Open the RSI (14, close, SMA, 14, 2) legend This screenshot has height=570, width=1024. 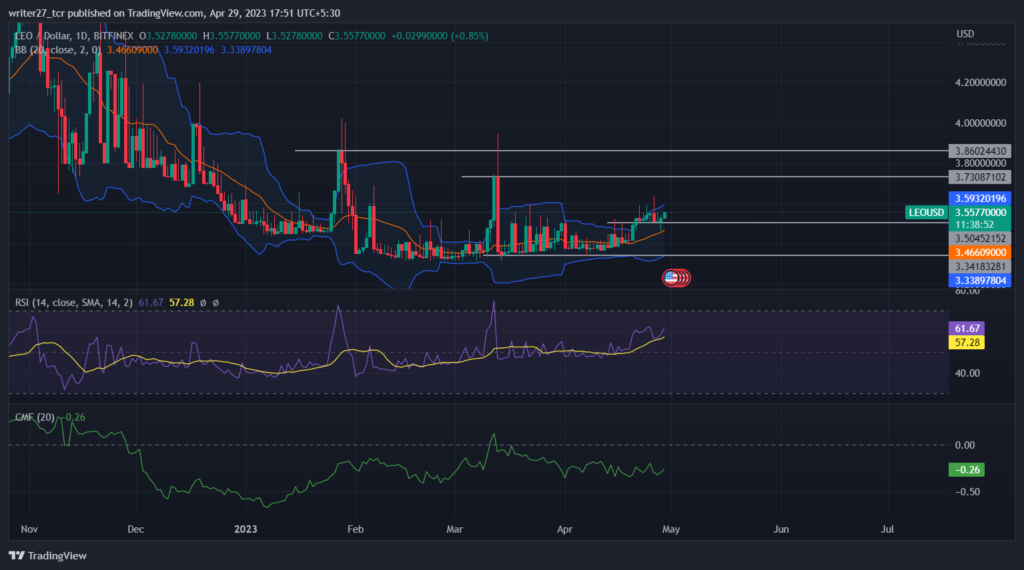pos(74,303)
